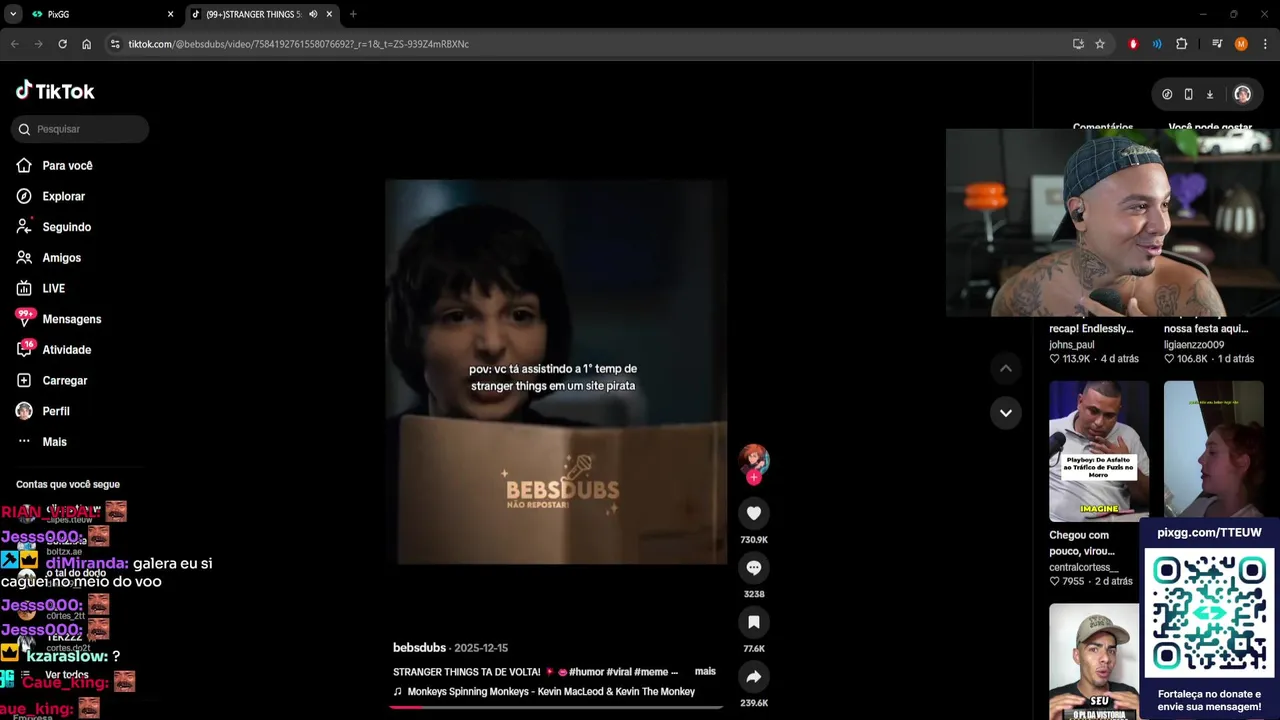Mute tab via speaker icon
The image size is (1280, 720).
(313, 14)
